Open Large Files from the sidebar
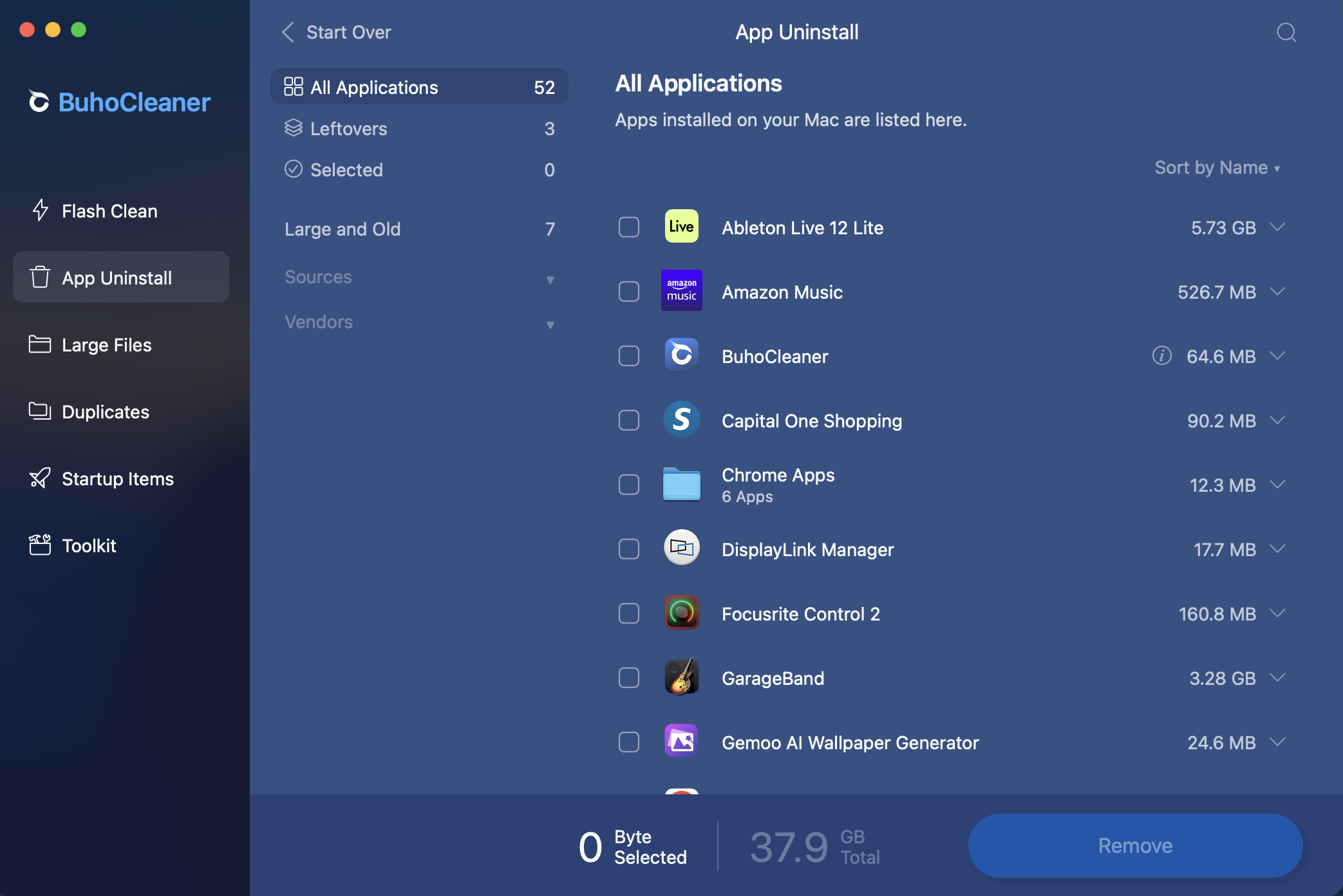The width and height of the screenshot is (1343, 896). point(107,344)
